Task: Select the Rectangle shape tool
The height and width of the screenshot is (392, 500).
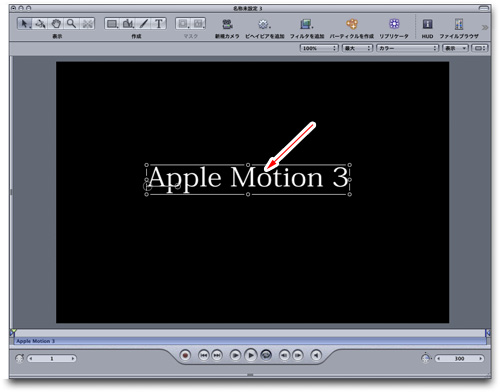Action: (112, 24)
